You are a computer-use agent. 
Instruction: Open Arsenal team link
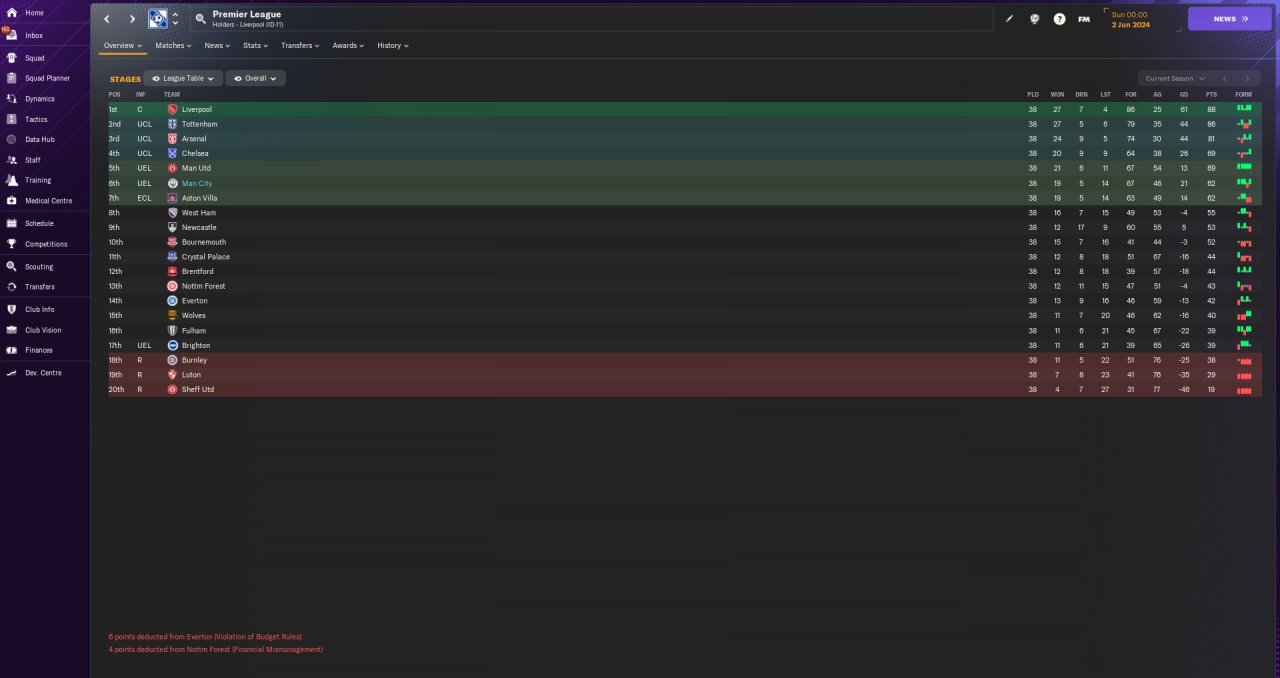(x=194, y=139)
